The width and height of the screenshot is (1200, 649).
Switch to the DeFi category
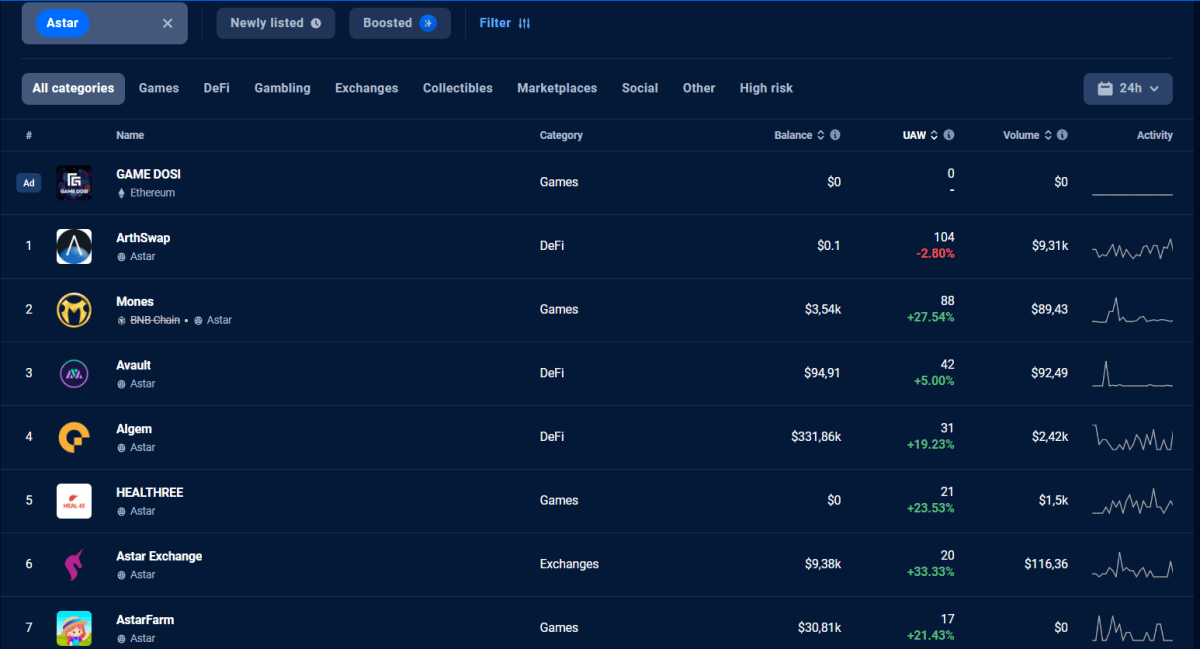click(x=217, y=88)
